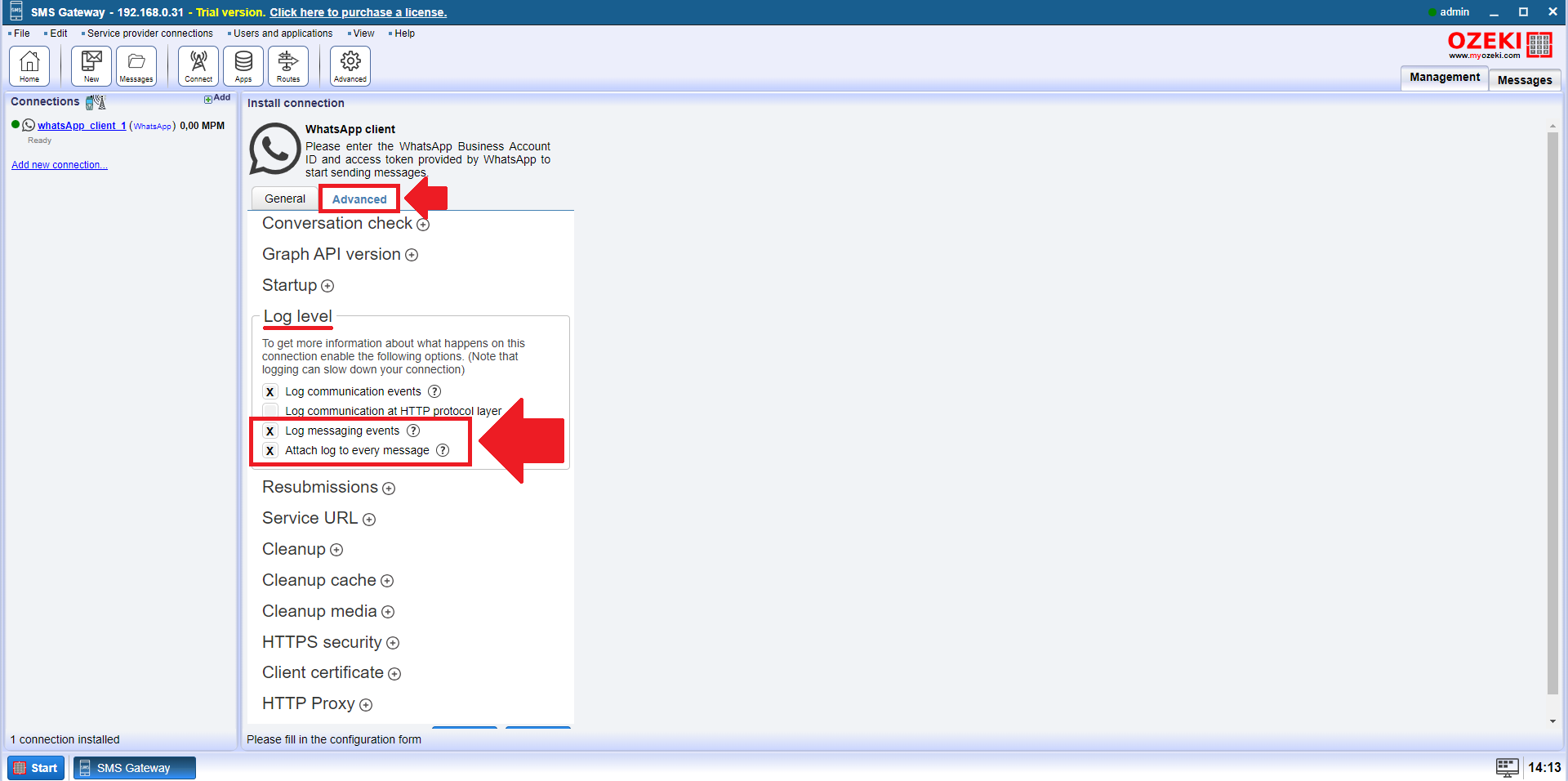The width and height of the screenshot is (1568, 781).
Task: Collapse the Log level section heading
Action: [x=297, y=316]
